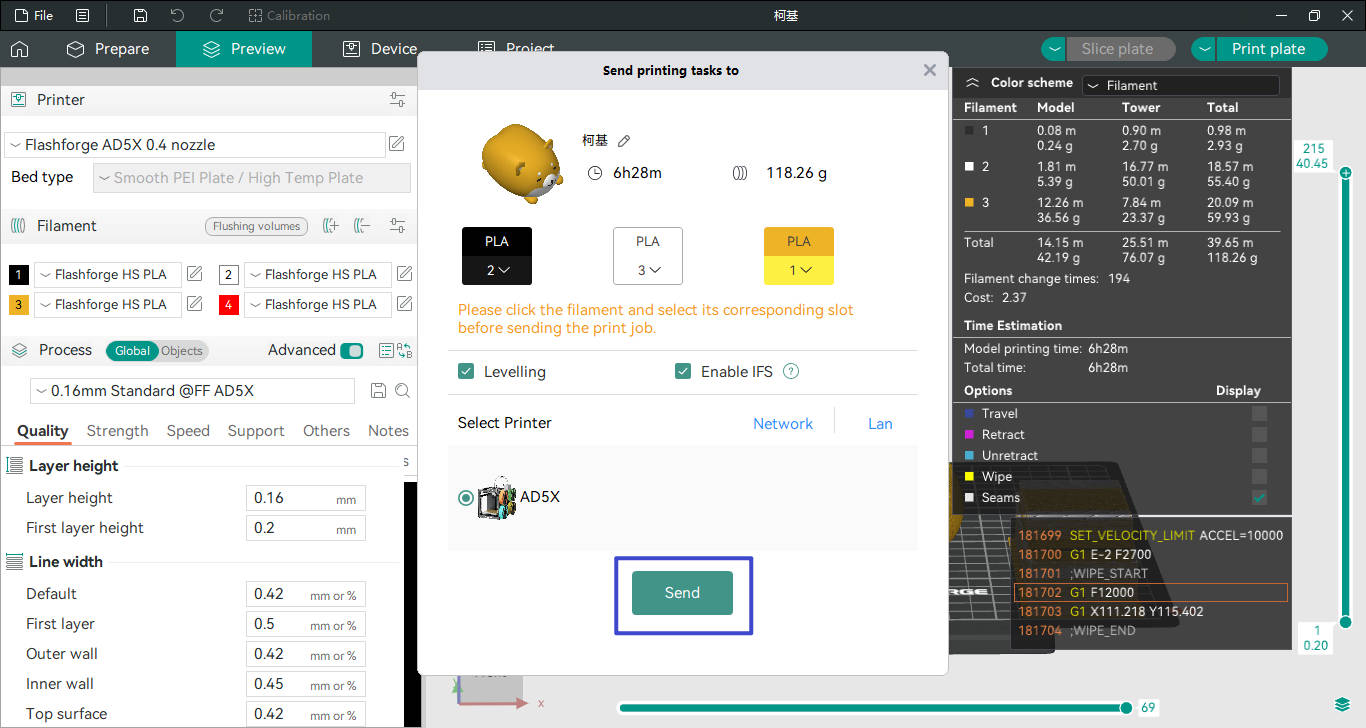Toggle the Levelling checkbox
The width and height of the screenshot is (1366, 728).
[x=466, y=371]
